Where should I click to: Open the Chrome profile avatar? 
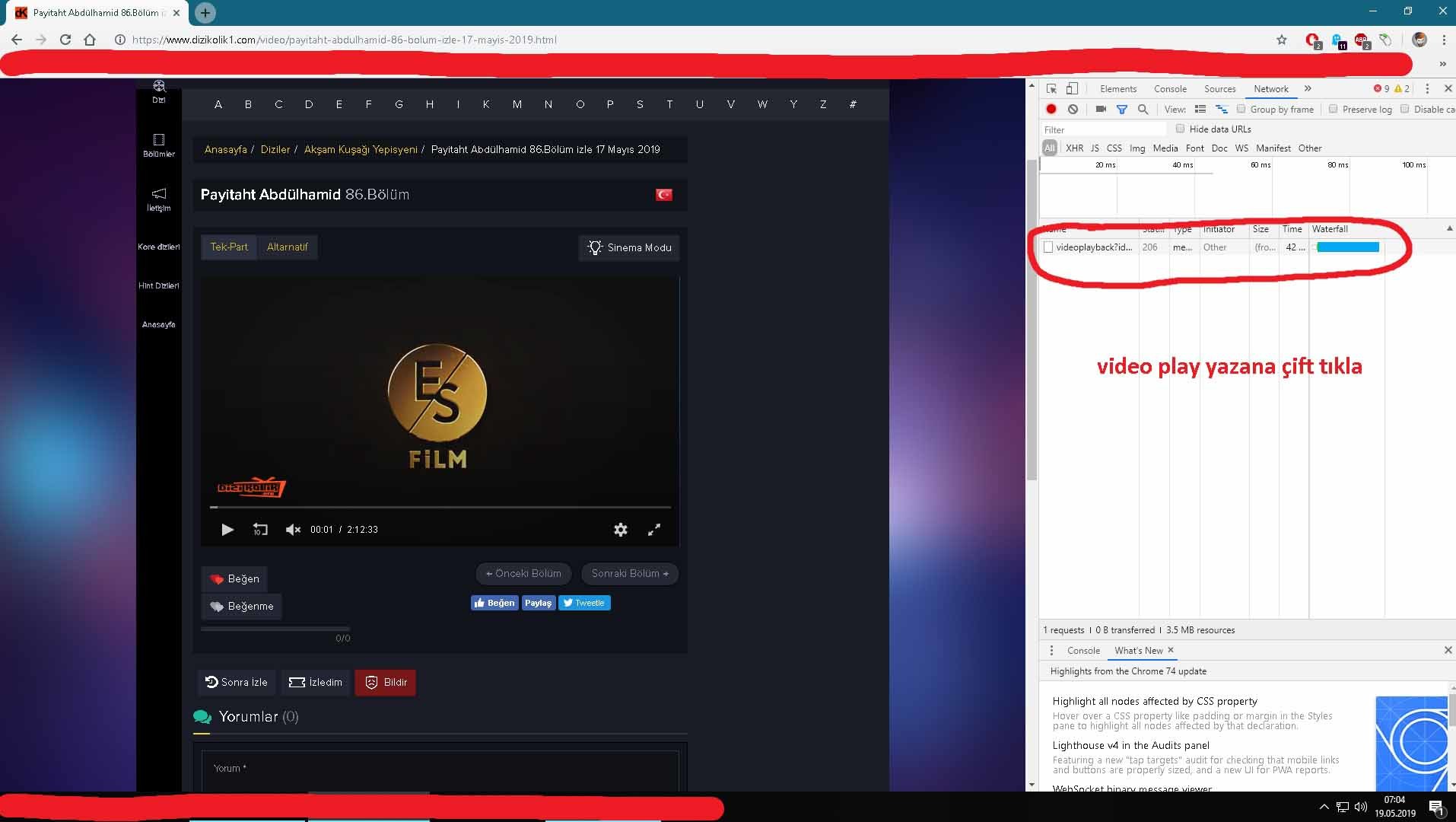[1419, 40]
